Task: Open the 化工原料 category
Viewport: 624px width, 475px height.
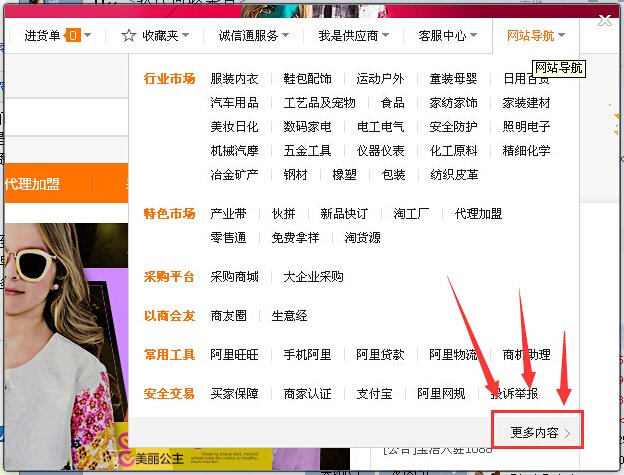Action: (453, 150)
